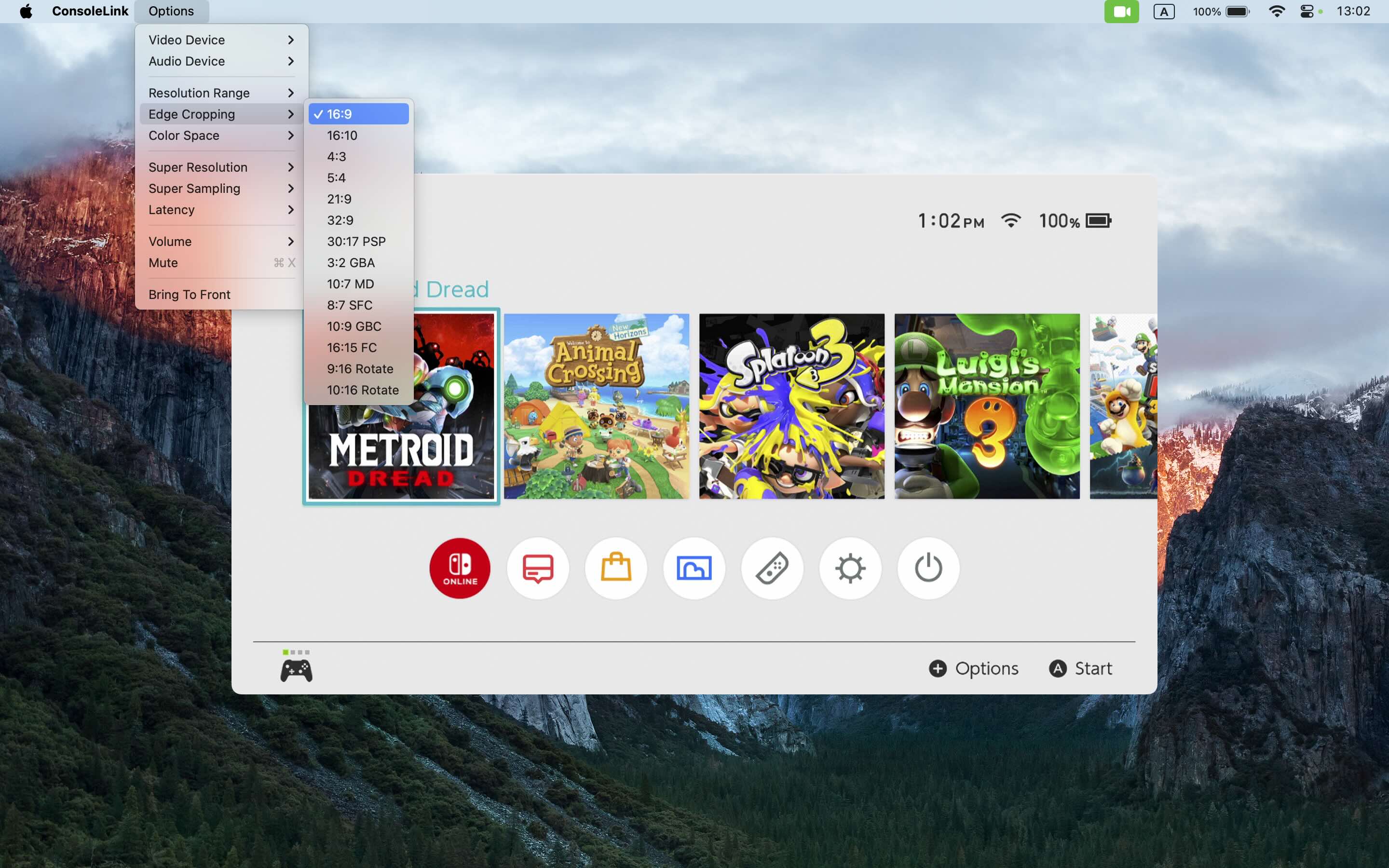
Task: Open the Sleep Mode power icon
Action: coord(928,568)
